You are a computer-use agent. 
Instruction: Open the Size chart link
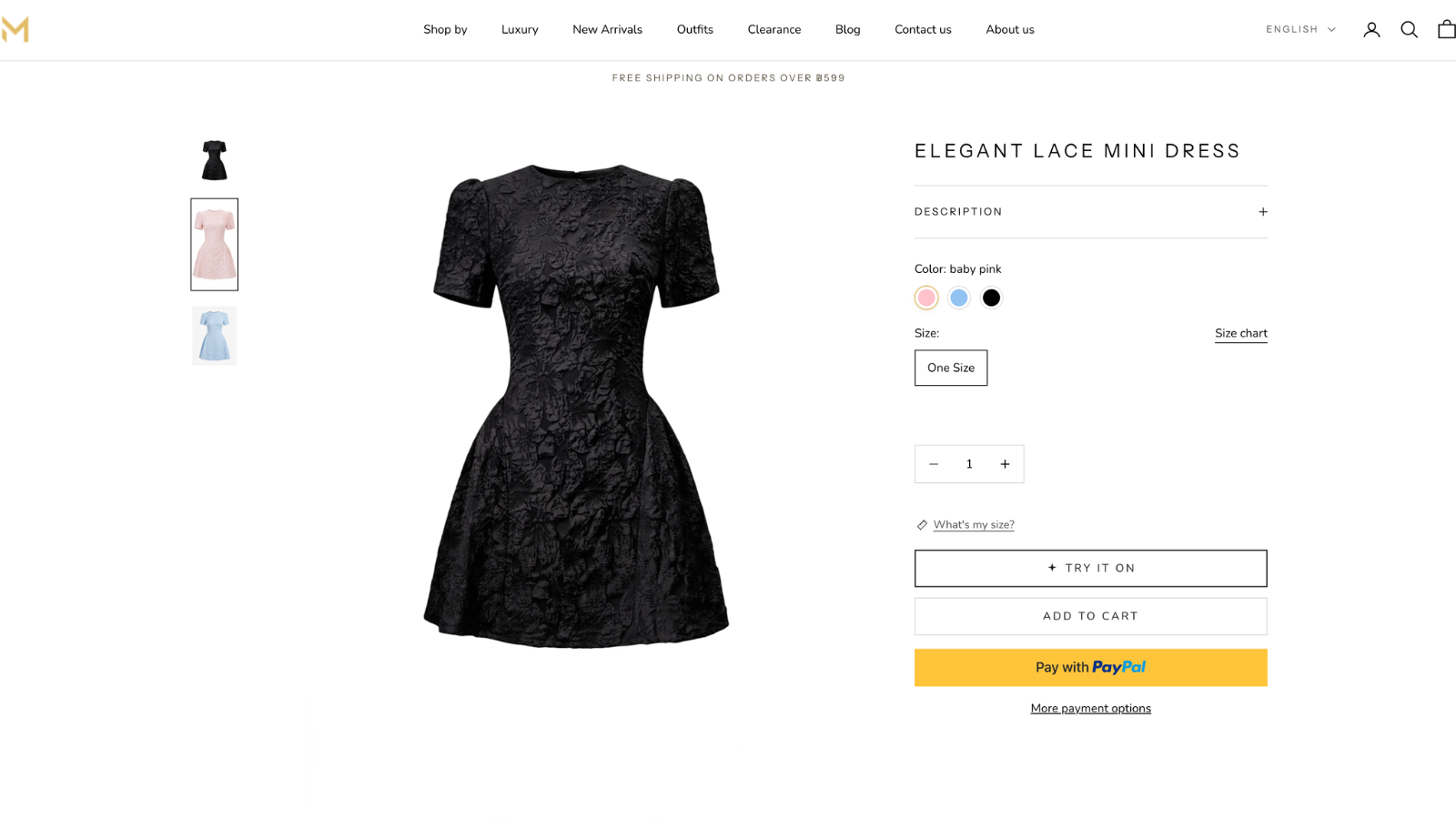tap(1240, 333)
